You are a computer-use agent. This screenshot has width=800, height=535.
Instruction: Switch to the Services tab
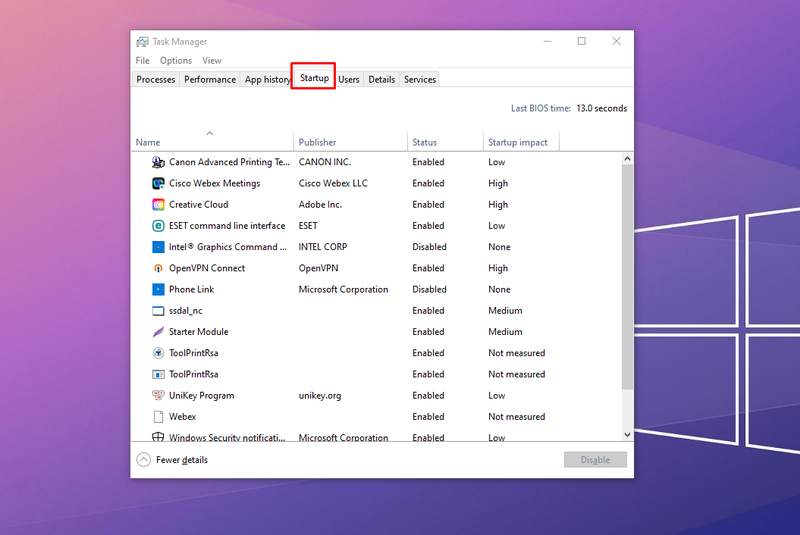pyautogui.click(x=420, y=80)
